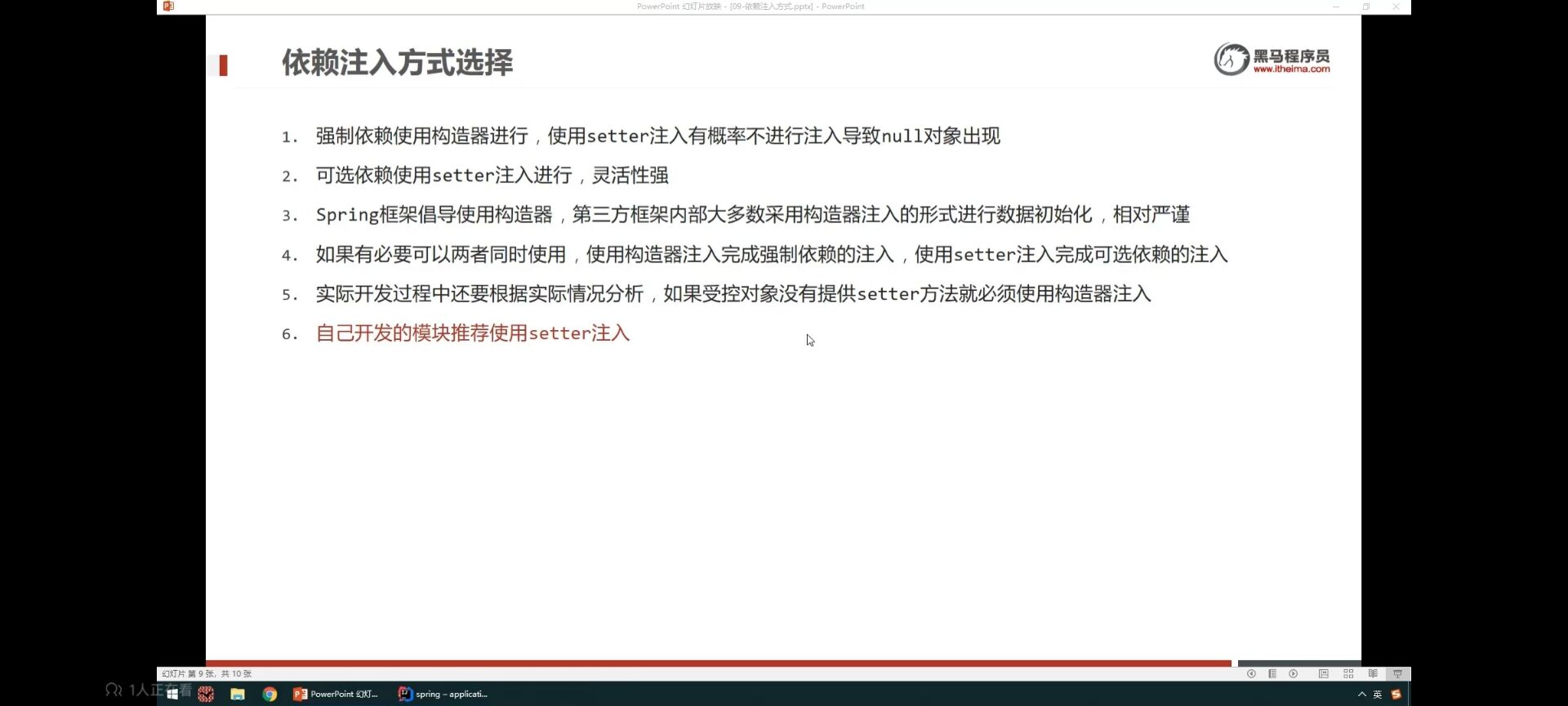Switch to Reading view icon
The image size is (1568, 706).
coord(1373,674)
